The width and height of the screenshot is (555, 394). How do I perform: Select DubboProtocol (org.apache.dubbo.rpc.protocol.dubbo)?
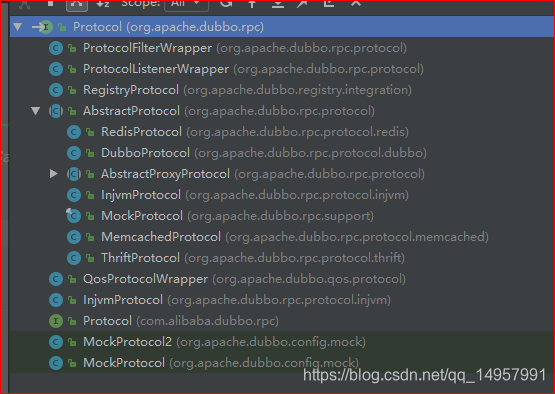[282, 153]
